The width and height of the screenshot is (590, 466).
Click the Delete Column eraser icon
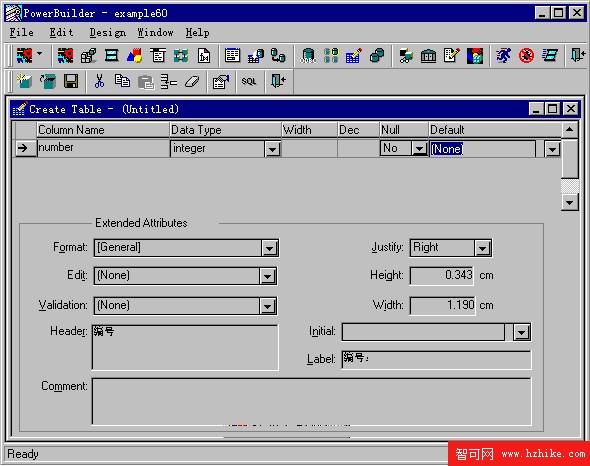pos(192,81)
